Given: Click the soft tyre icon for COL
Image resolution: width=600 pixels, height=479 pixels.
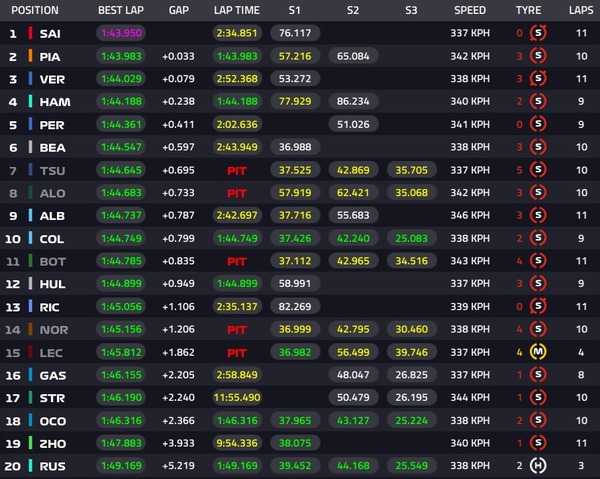Looking at the screenshot, I should [x=538, y=238].
